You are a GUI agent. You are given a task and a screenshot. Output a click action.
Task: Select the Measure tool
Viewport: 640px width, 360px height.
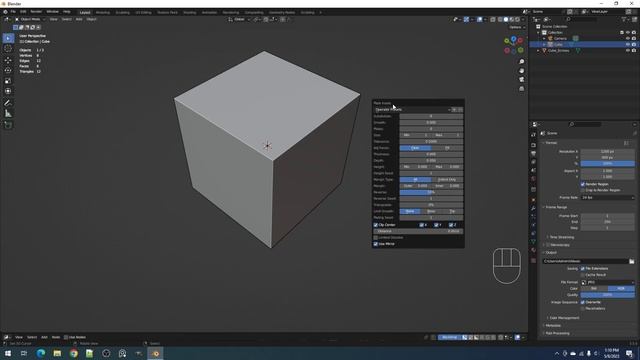pos(8,113)
